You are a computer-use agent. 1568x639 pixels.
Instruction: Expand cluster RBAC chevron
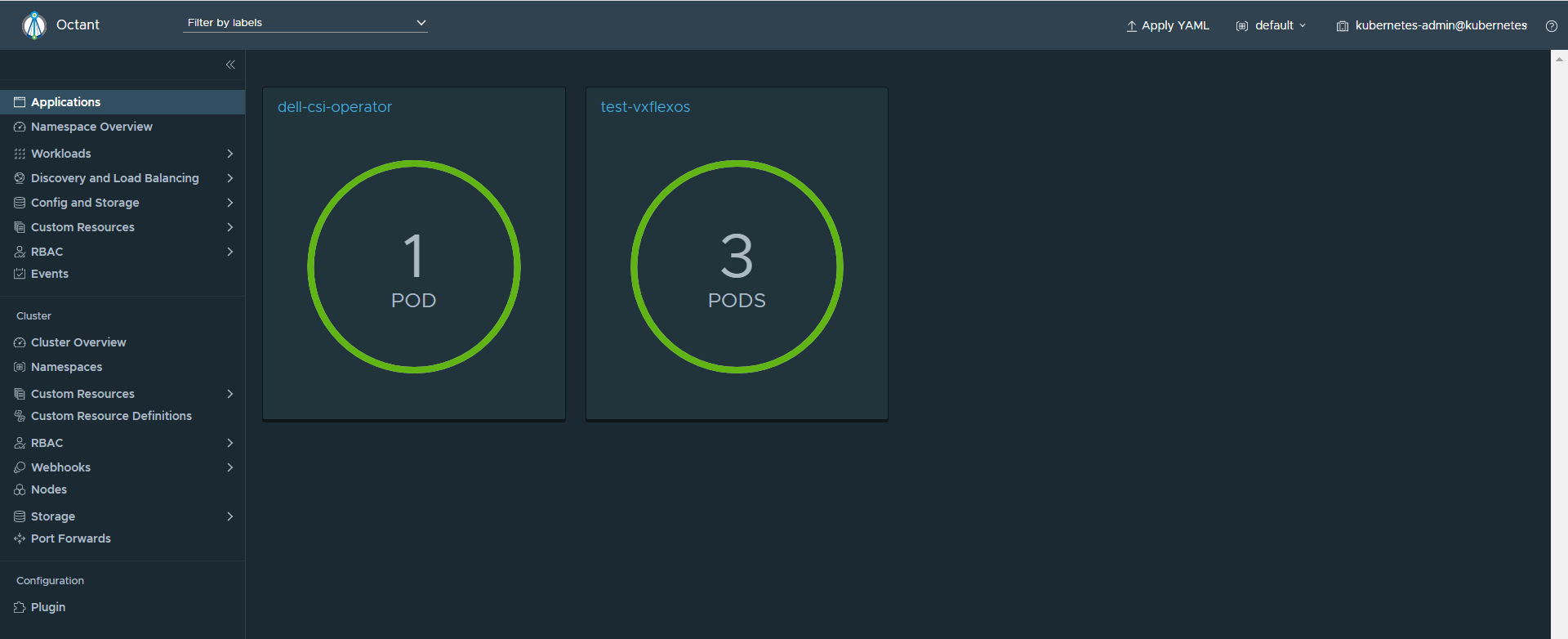[x=230, y=443]
